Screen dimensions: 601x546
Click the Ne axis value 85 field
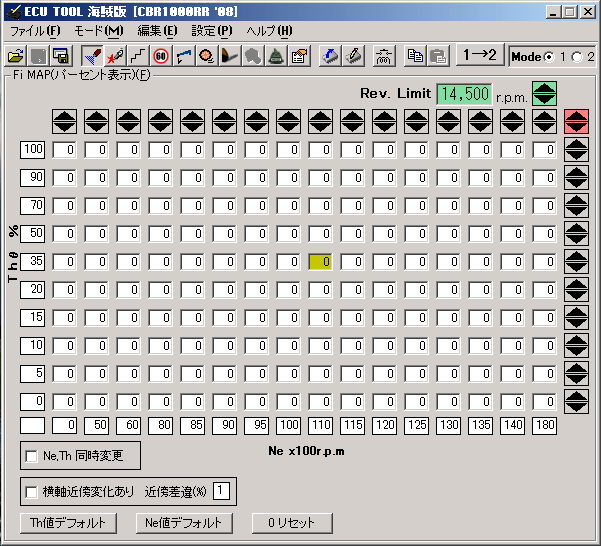(192, 425)
